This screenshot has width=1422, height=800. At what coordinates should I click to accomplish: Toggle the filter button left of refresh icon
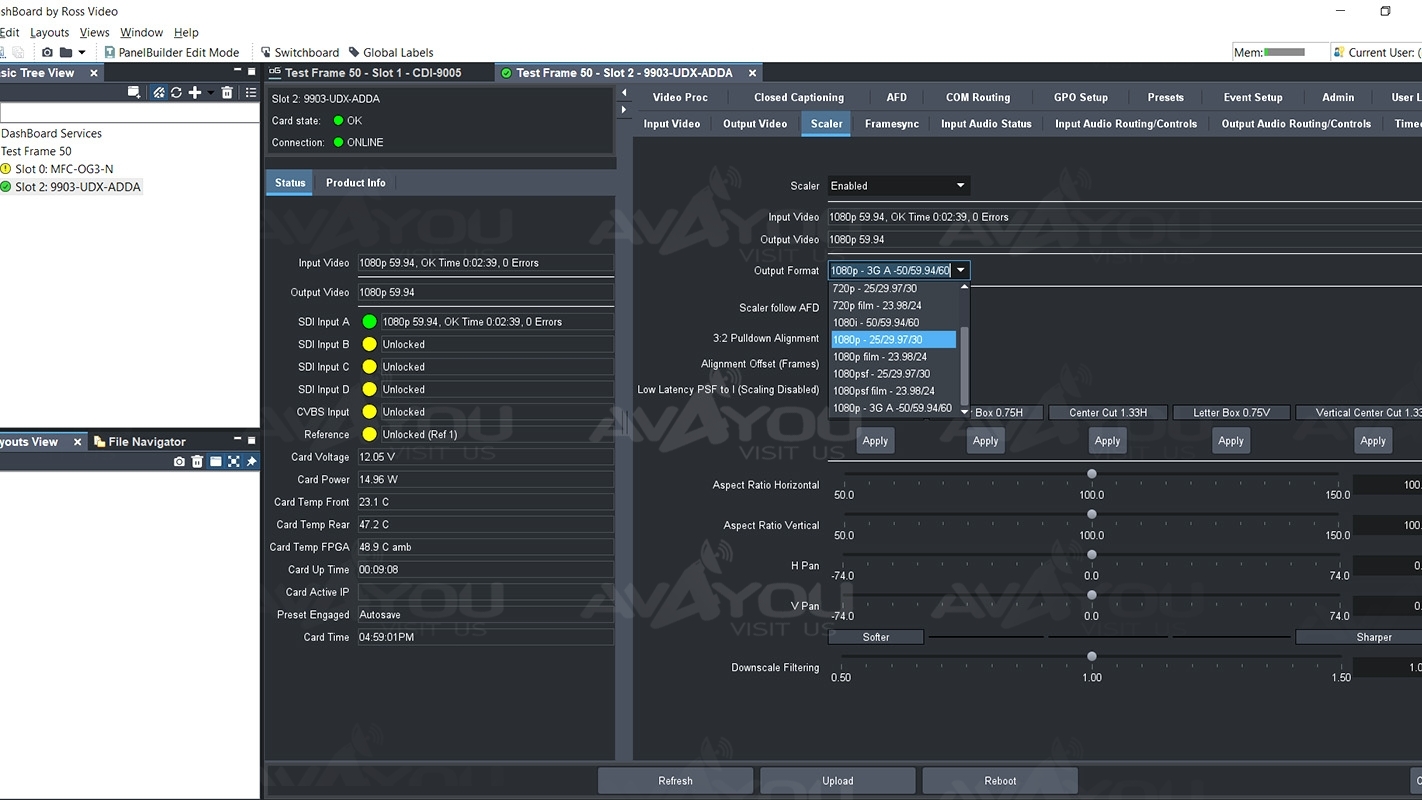pos(158,92)
